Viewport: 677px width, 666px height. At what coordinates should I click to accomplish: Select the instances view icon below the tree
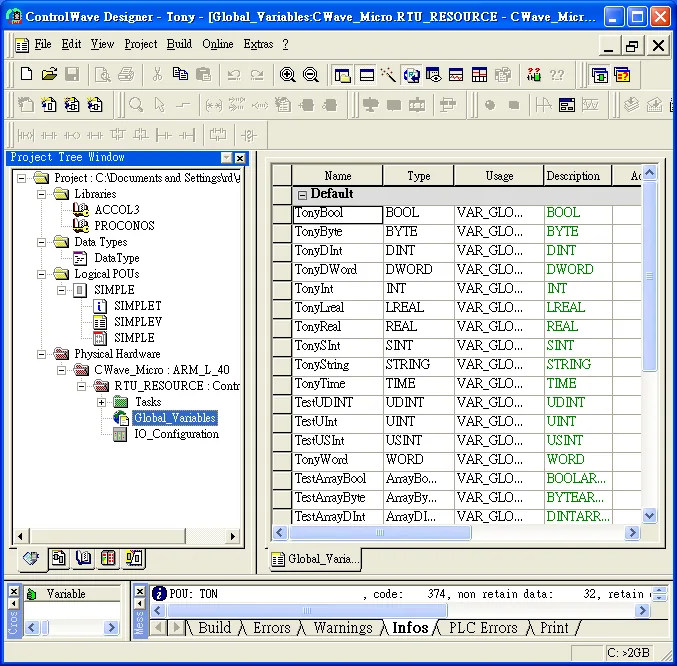[x=133, y=559]
